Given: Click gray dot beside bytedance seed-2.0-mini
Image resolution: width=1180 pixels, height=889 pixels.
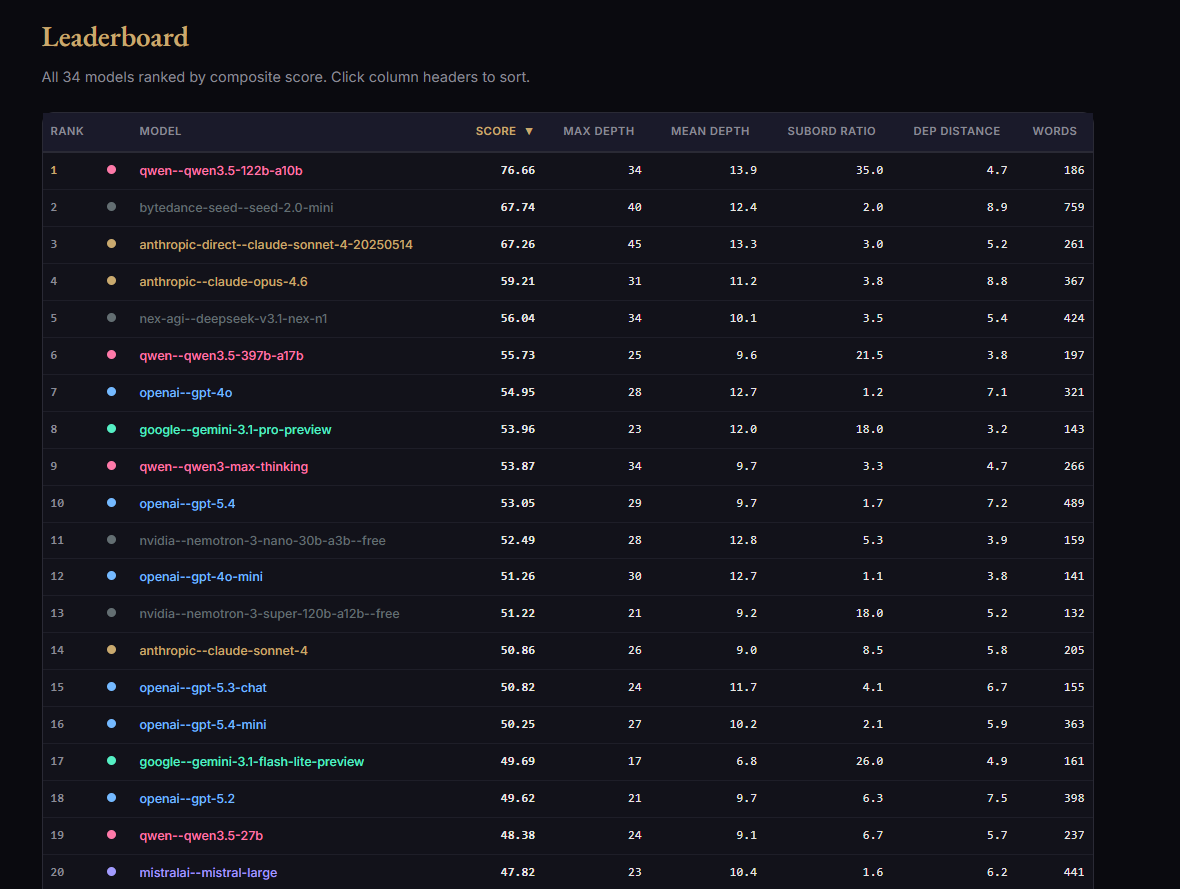Looking at the screenshot, I should [111, 207].
